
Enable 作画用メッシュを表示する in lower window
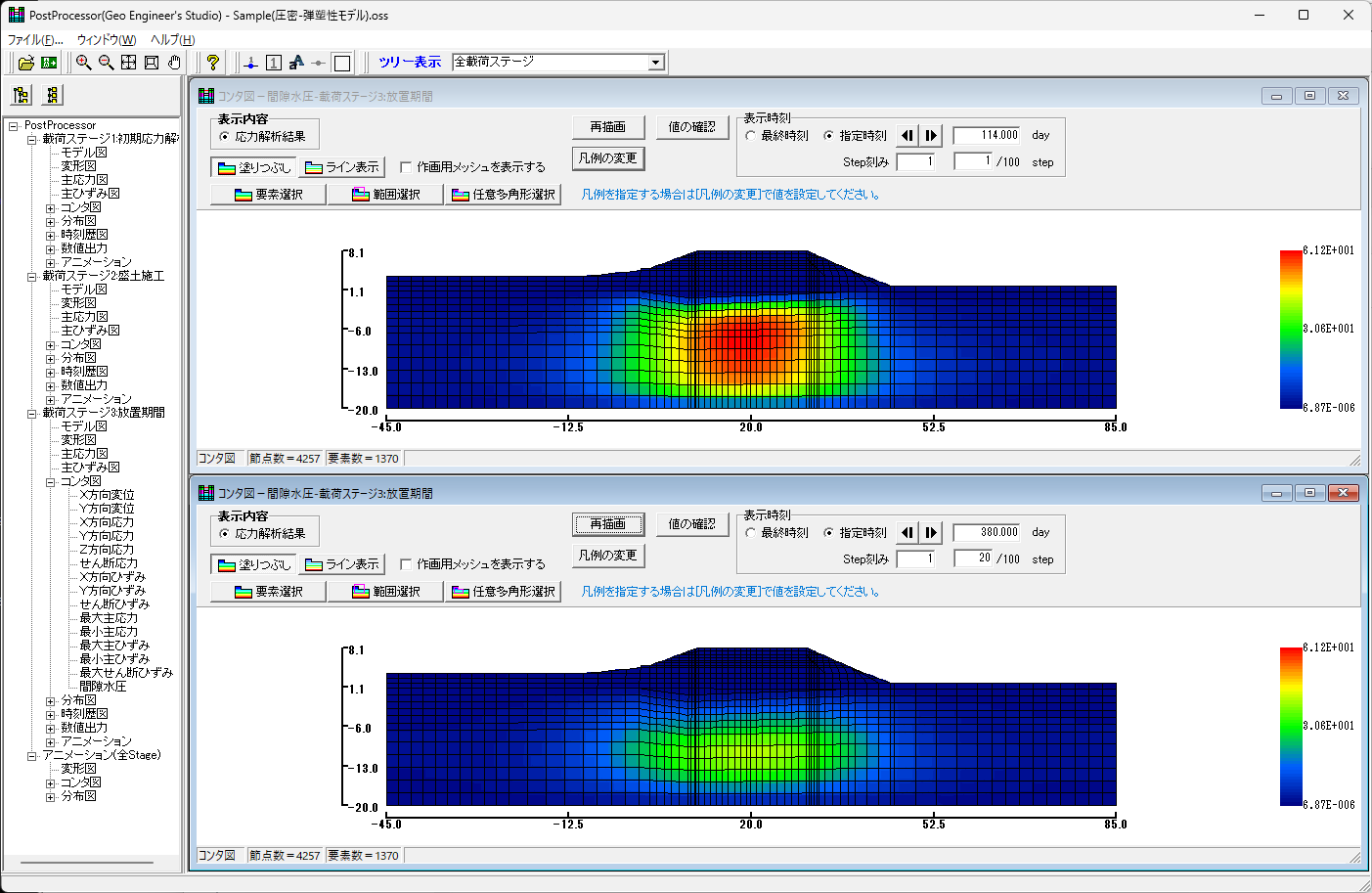pos(473,564)
